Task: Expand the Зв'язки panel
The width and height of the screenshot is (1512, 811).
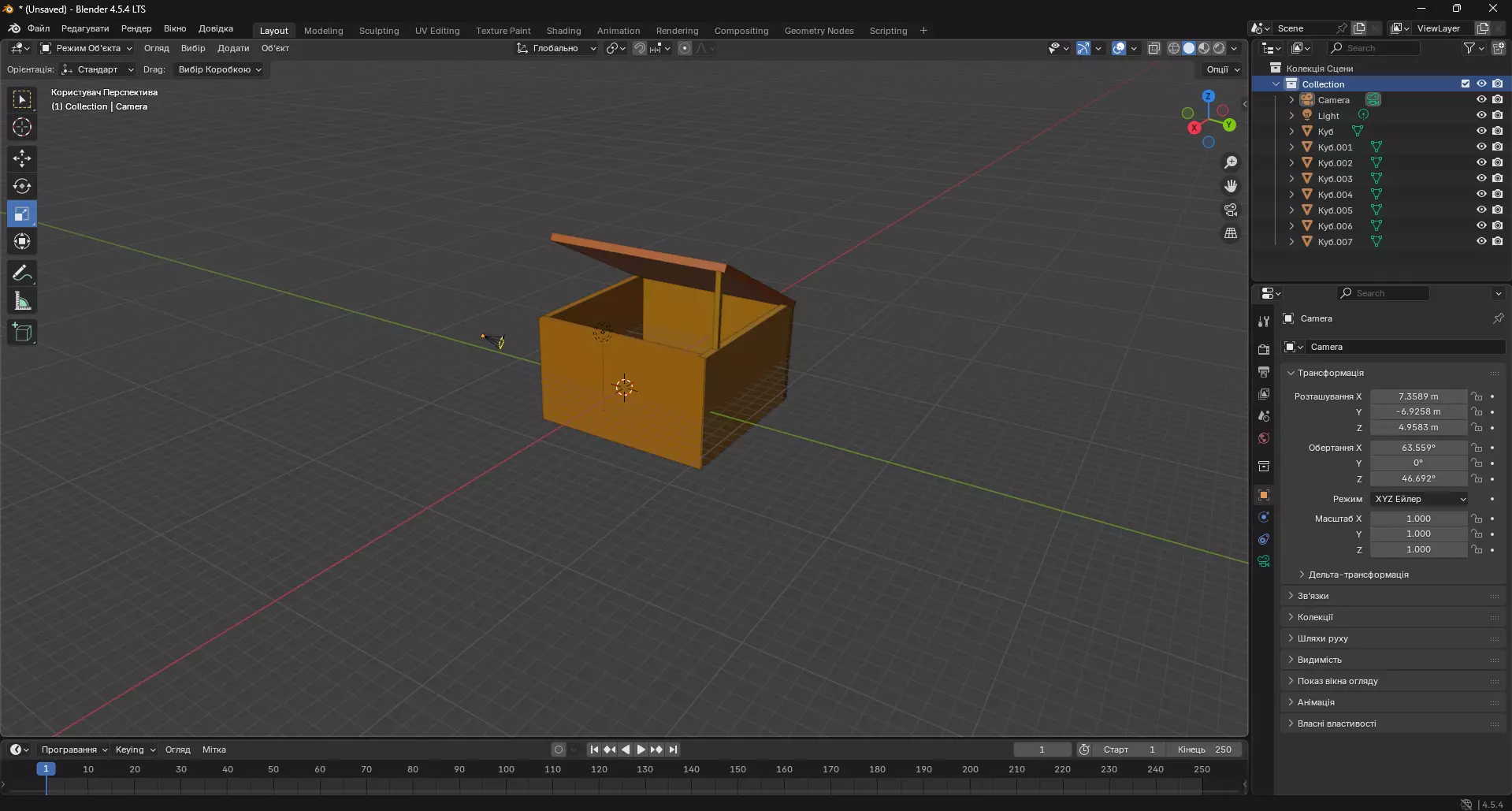Action: click(x=1313, y=596)
